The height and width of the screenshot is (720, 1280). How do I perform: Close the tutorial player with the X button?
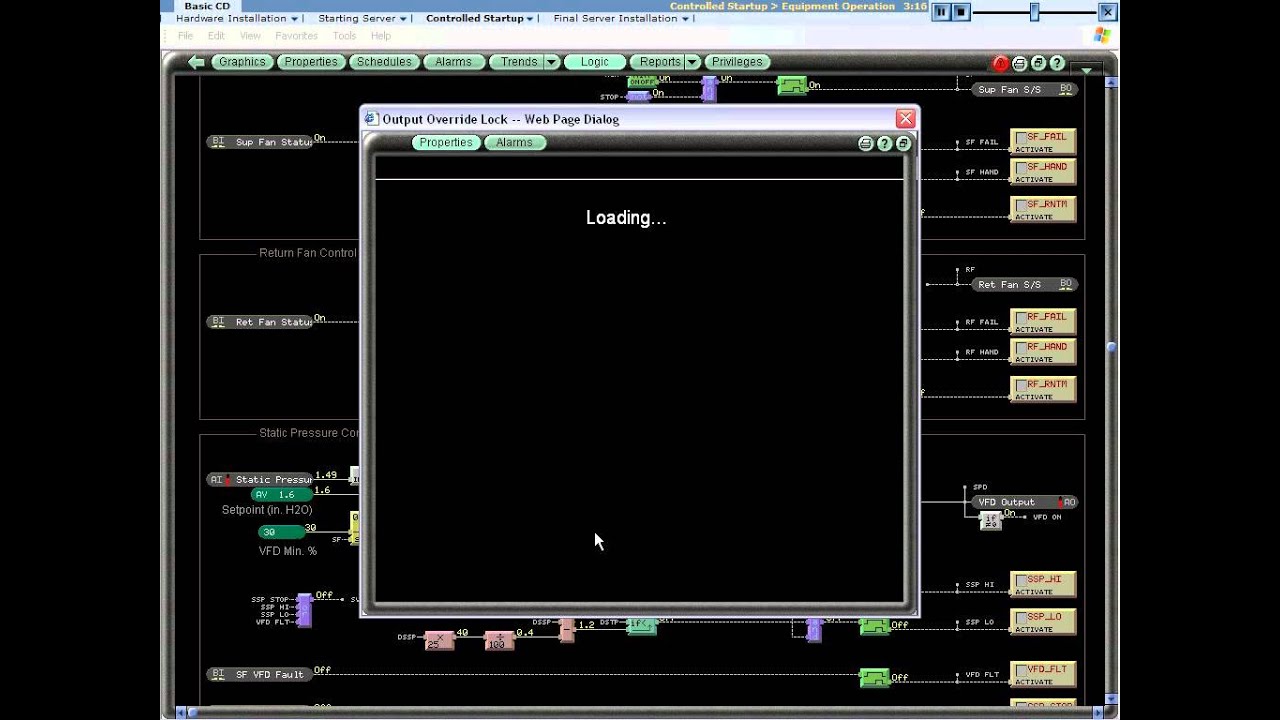coord(1107,12)
